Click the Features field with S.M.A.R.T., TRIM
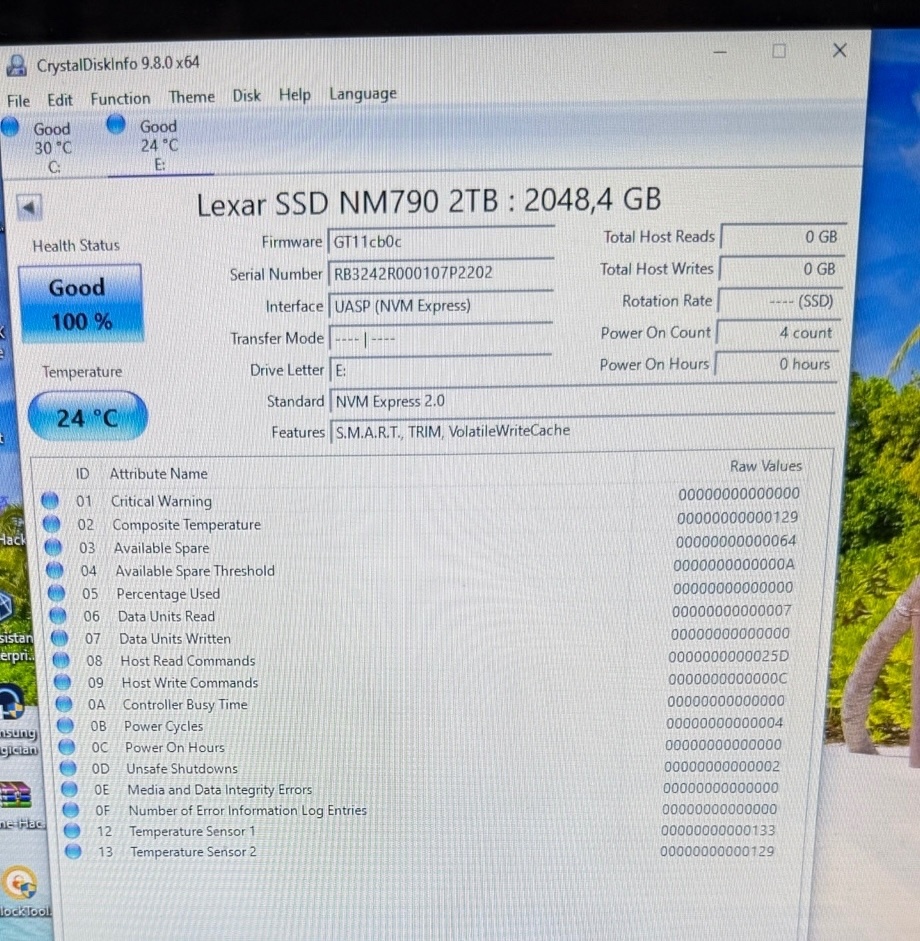The image size is (920, 941). click(x=582, y=431)
